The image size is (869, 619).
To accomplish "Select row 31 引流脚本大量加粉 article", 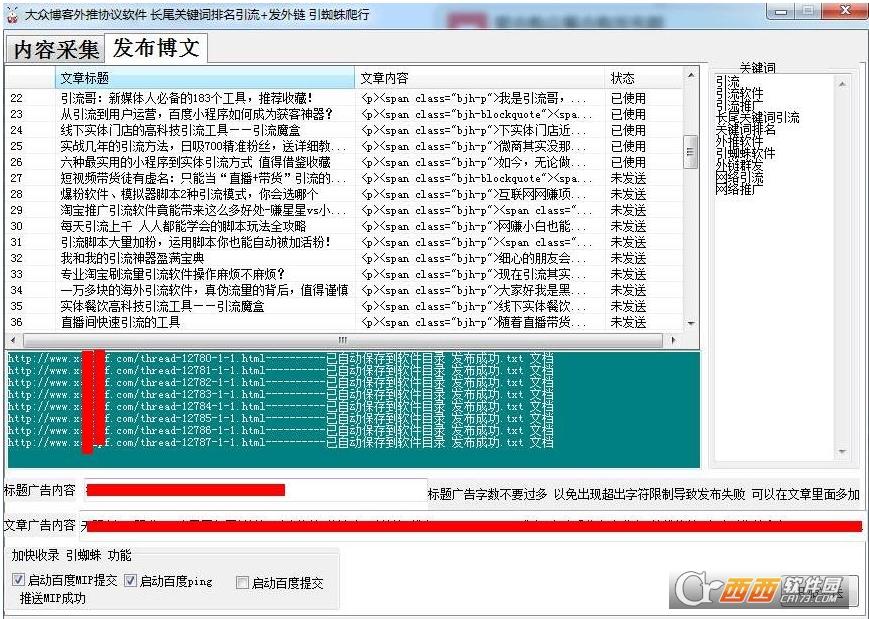I will [x=344, y=242].
